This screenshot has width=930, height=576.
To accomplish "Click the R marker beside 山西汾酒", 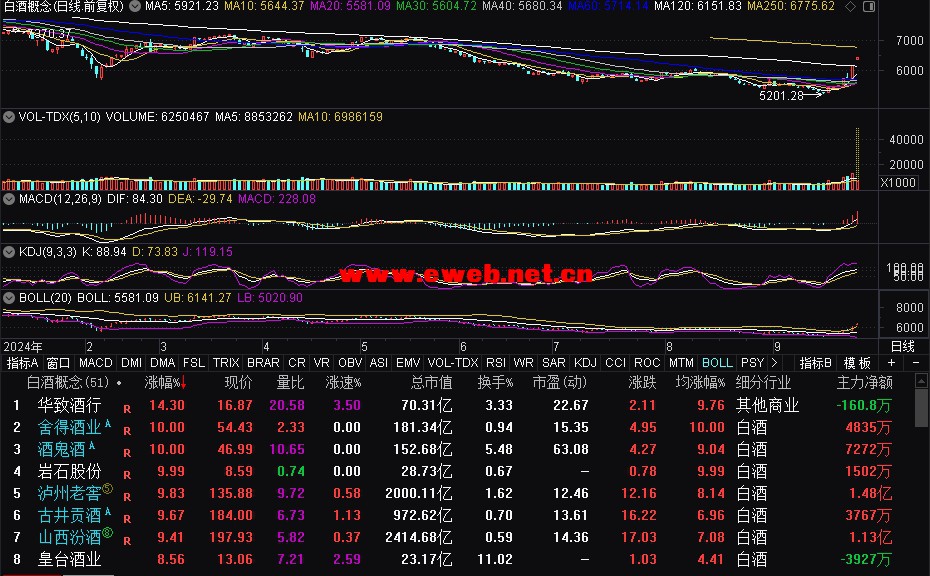I will (127, 540).
